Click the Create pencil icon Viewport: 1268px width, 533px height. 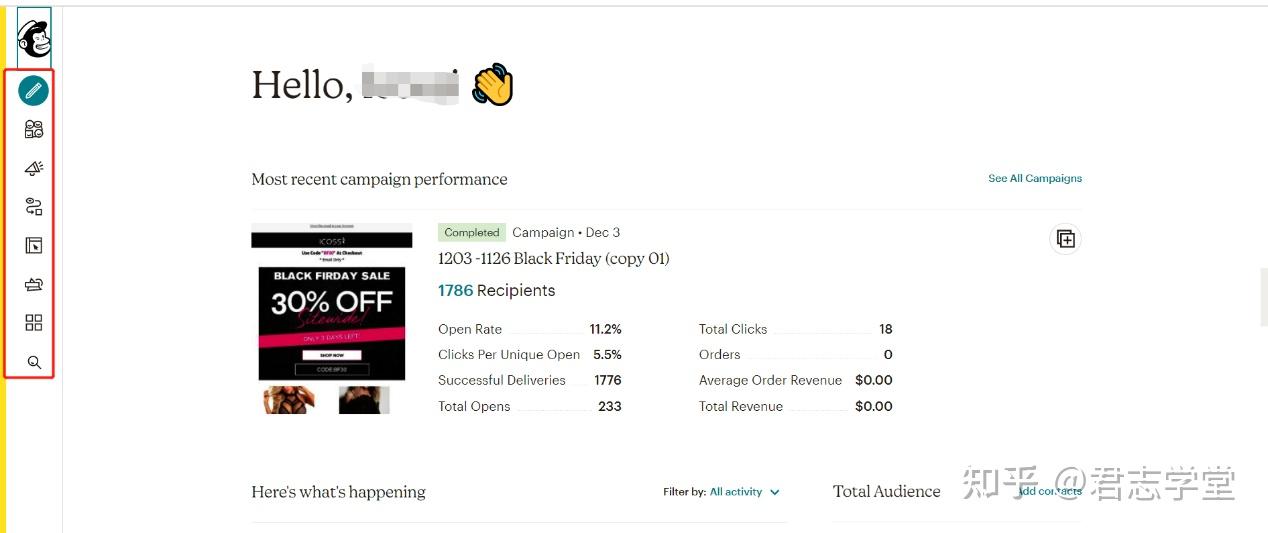point(34,91)
